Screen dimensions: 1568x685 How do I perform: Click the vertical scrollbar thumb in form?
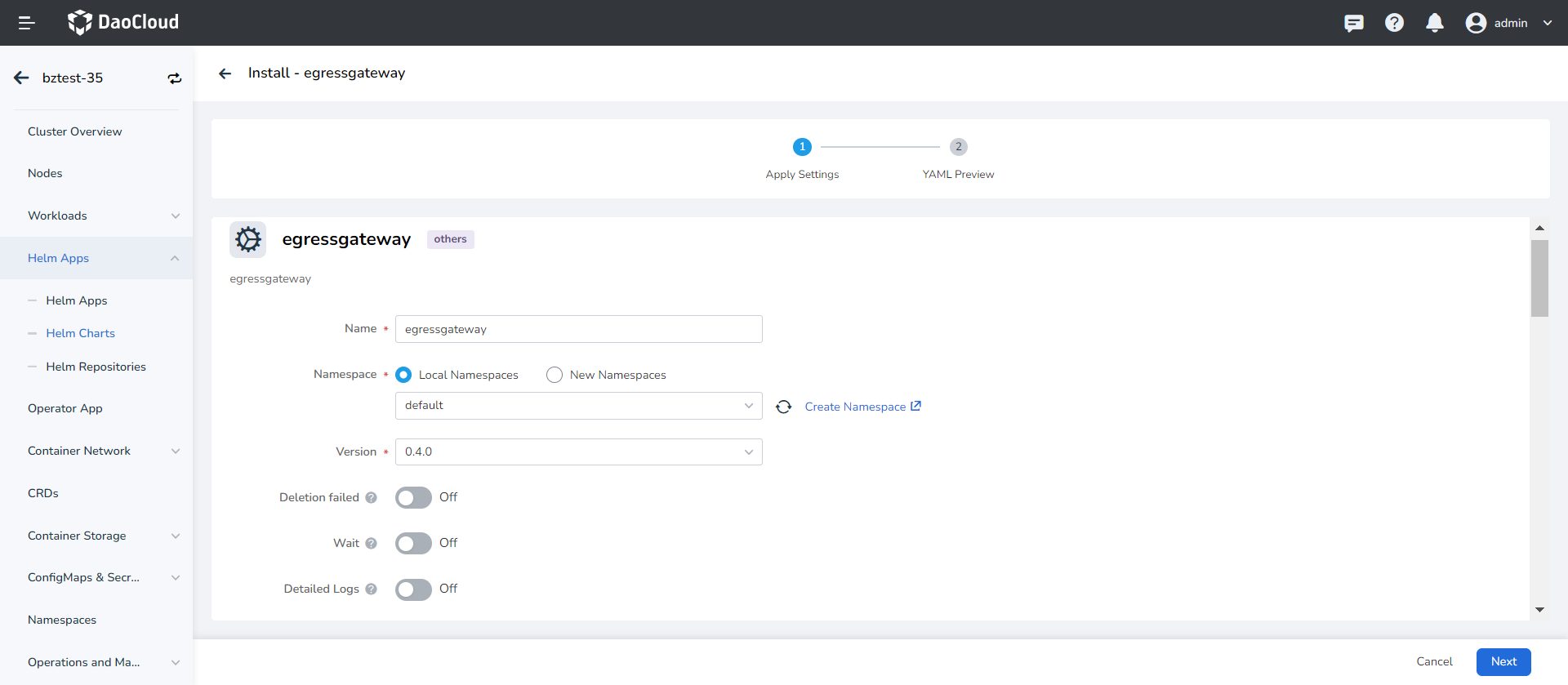(1539, 278)
